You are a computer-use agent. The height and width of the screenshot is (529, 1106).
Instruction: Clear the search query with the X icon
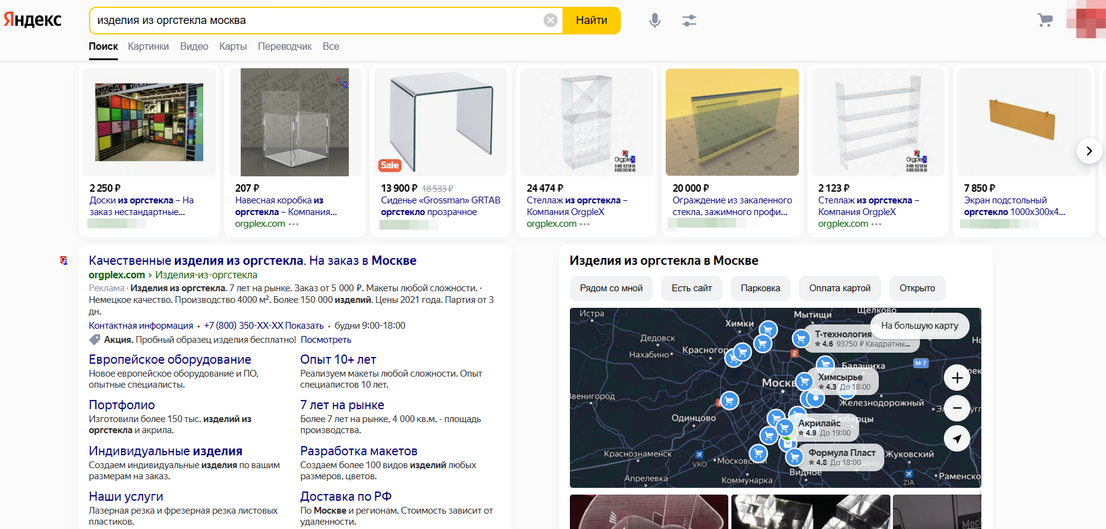point(550,20)
